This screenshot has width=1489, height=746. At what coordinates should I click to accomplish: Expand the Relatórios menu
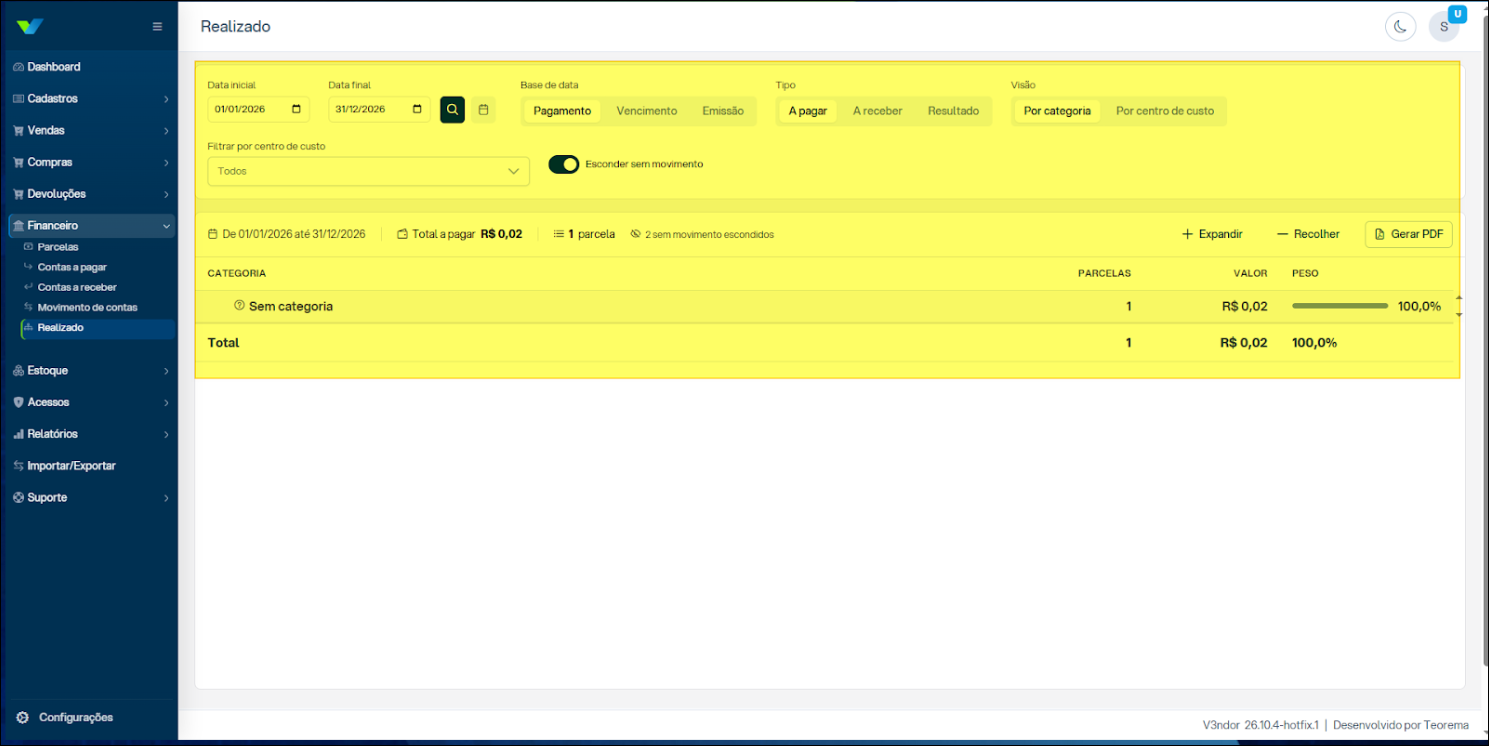[89, 434]
